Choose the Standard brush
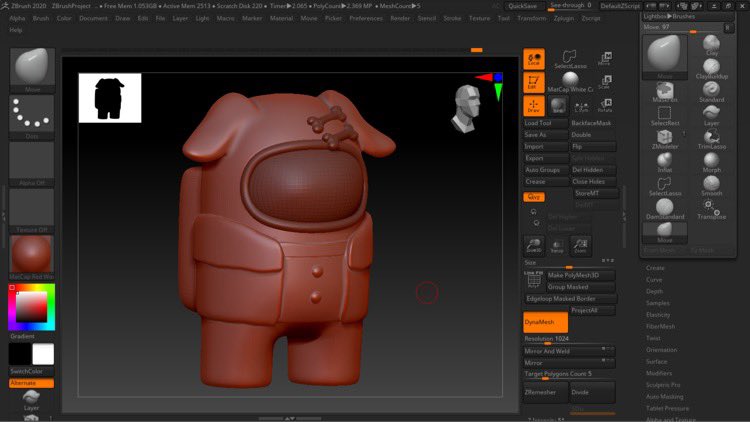 [712, 92]
